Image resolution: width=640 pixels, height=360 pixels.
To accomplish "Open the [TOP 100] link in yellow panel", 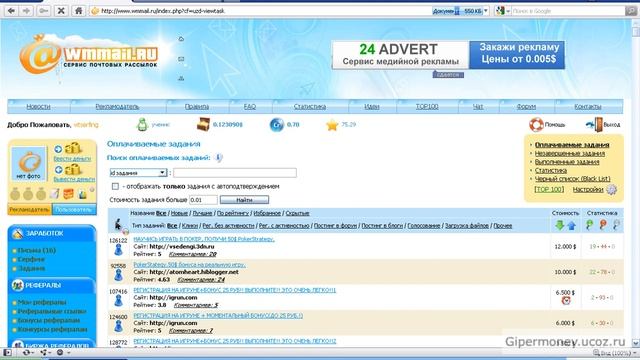I will (549, 189).
